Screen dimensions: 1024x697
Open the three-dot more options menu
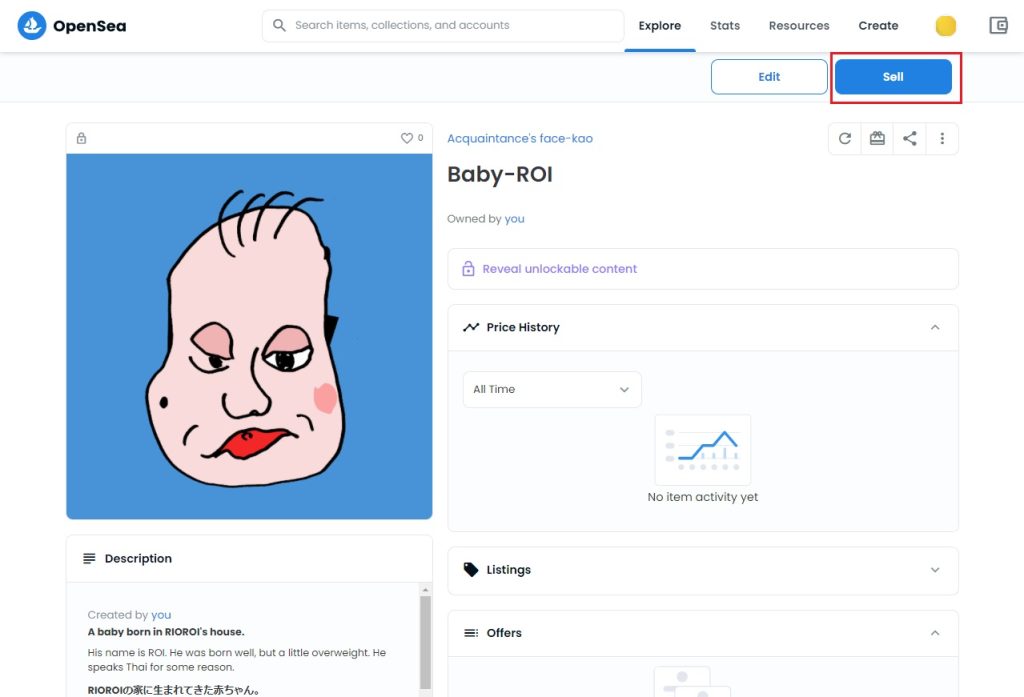942,138
